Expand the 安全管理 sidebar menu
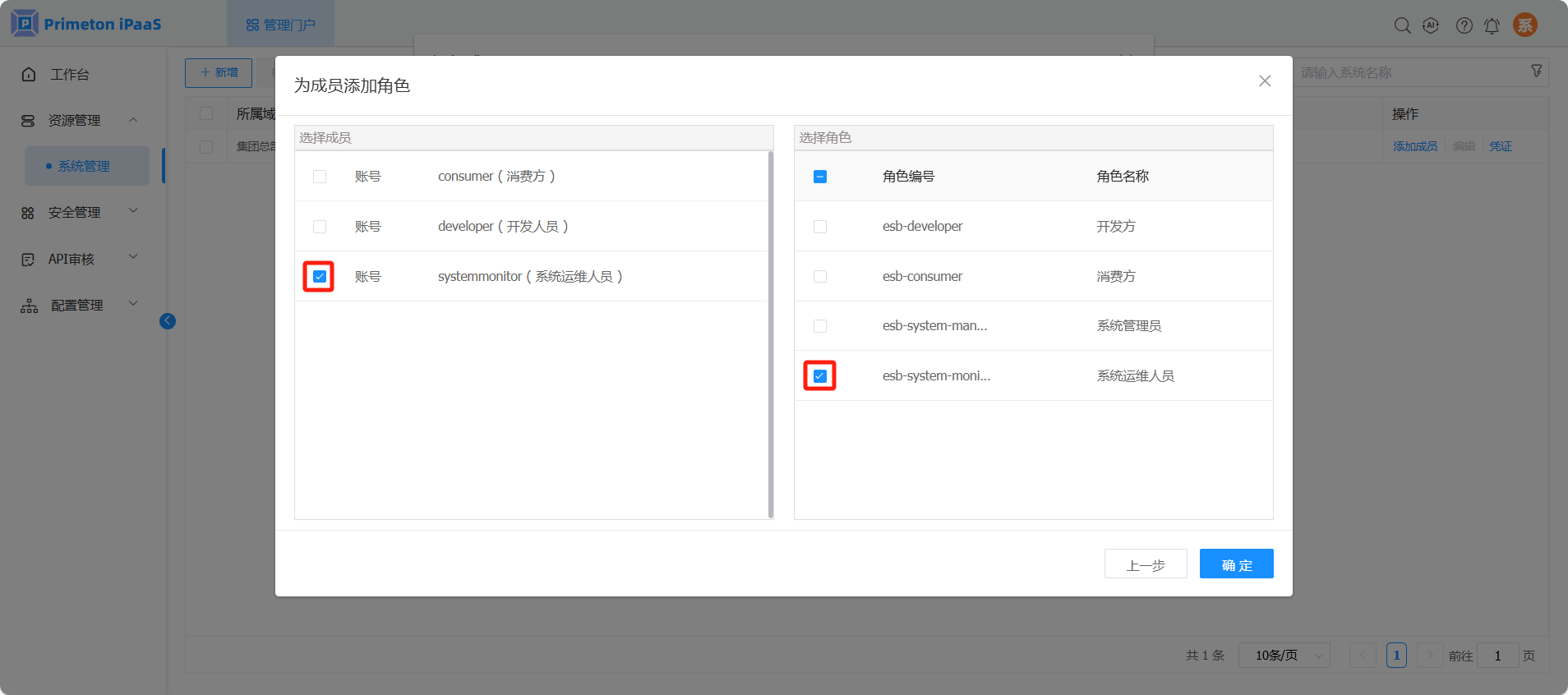Viewport: 1568px width, 695px height. point(79,212)
